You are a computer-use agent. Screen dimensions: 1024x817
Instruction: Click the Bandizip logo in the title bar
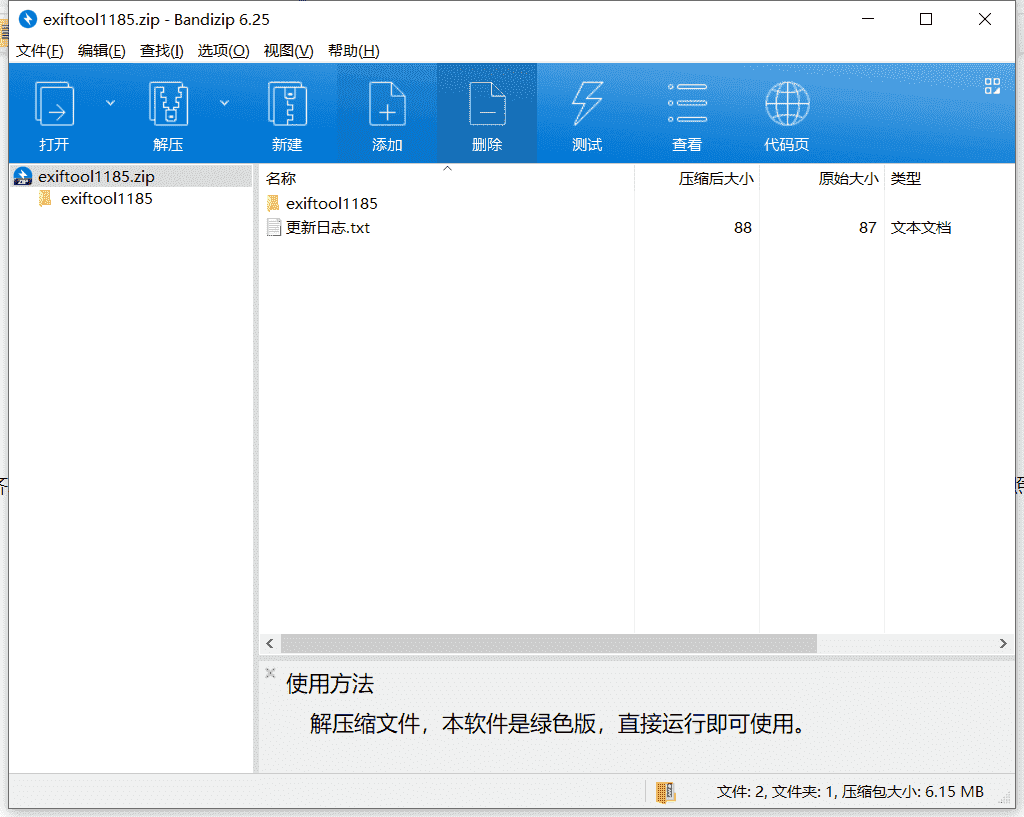click(27, 20)
